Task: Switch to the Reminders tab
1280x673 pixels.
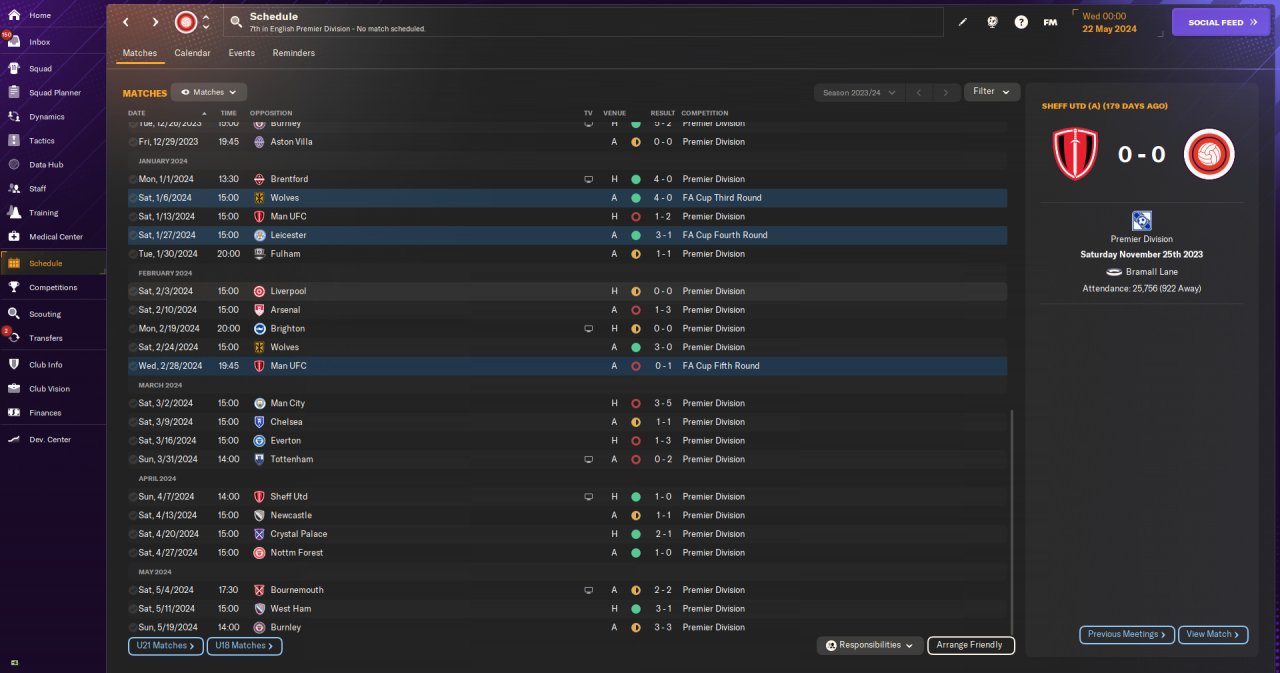Action: (x=294, y=53)
